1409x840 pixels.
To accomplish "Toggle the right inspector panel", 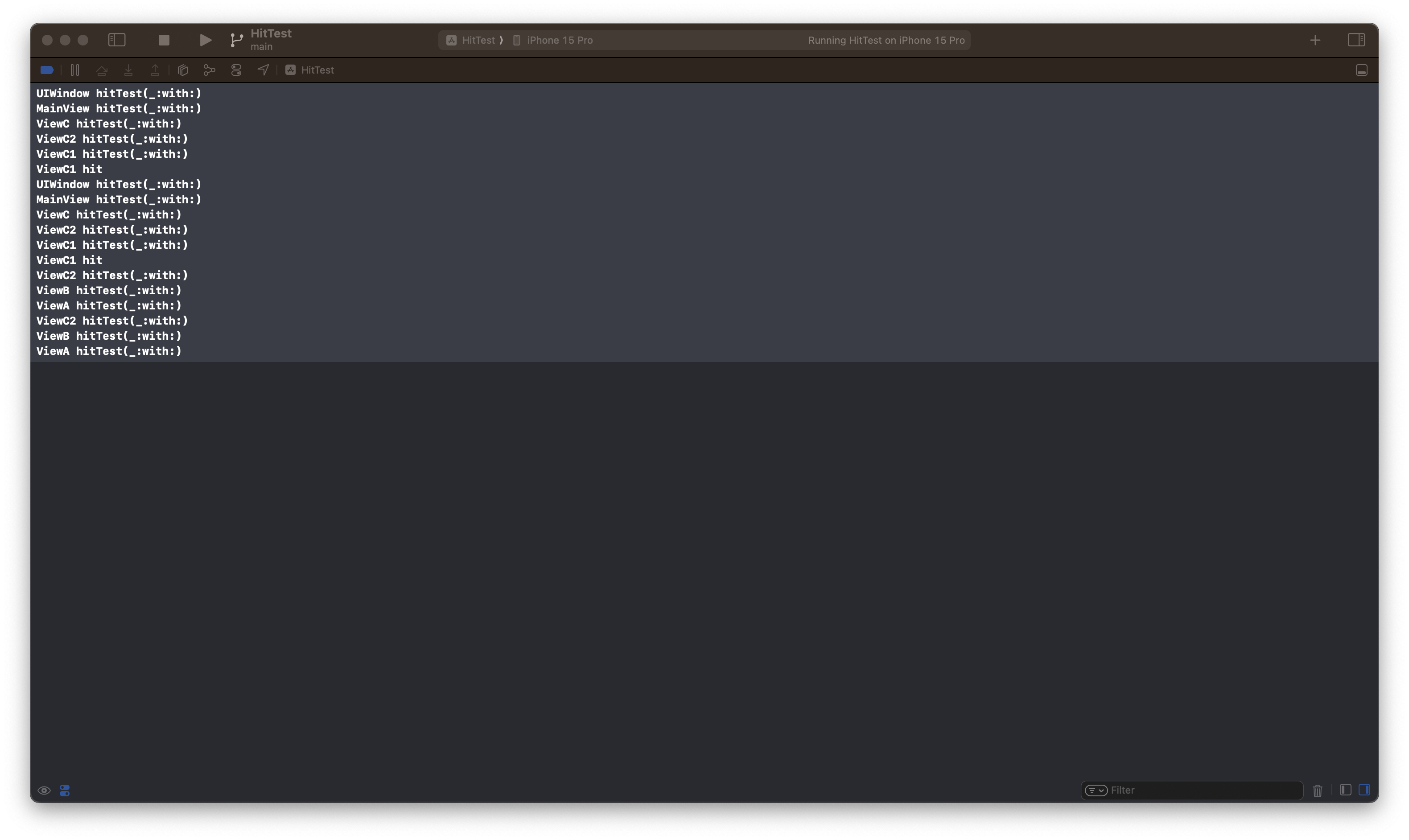I will pos(1356,40).
